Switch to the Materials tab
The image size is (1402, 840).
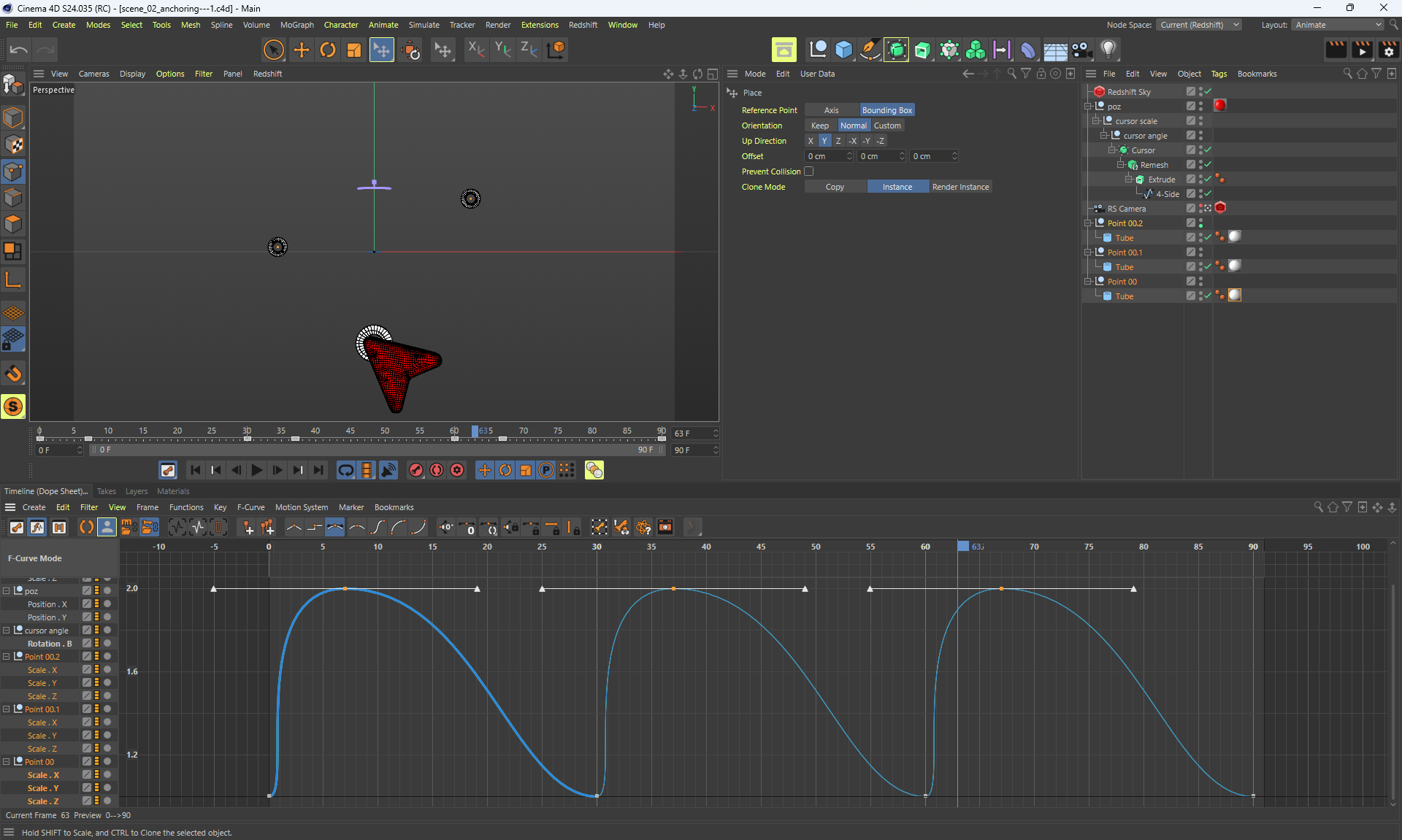(173, 491)
